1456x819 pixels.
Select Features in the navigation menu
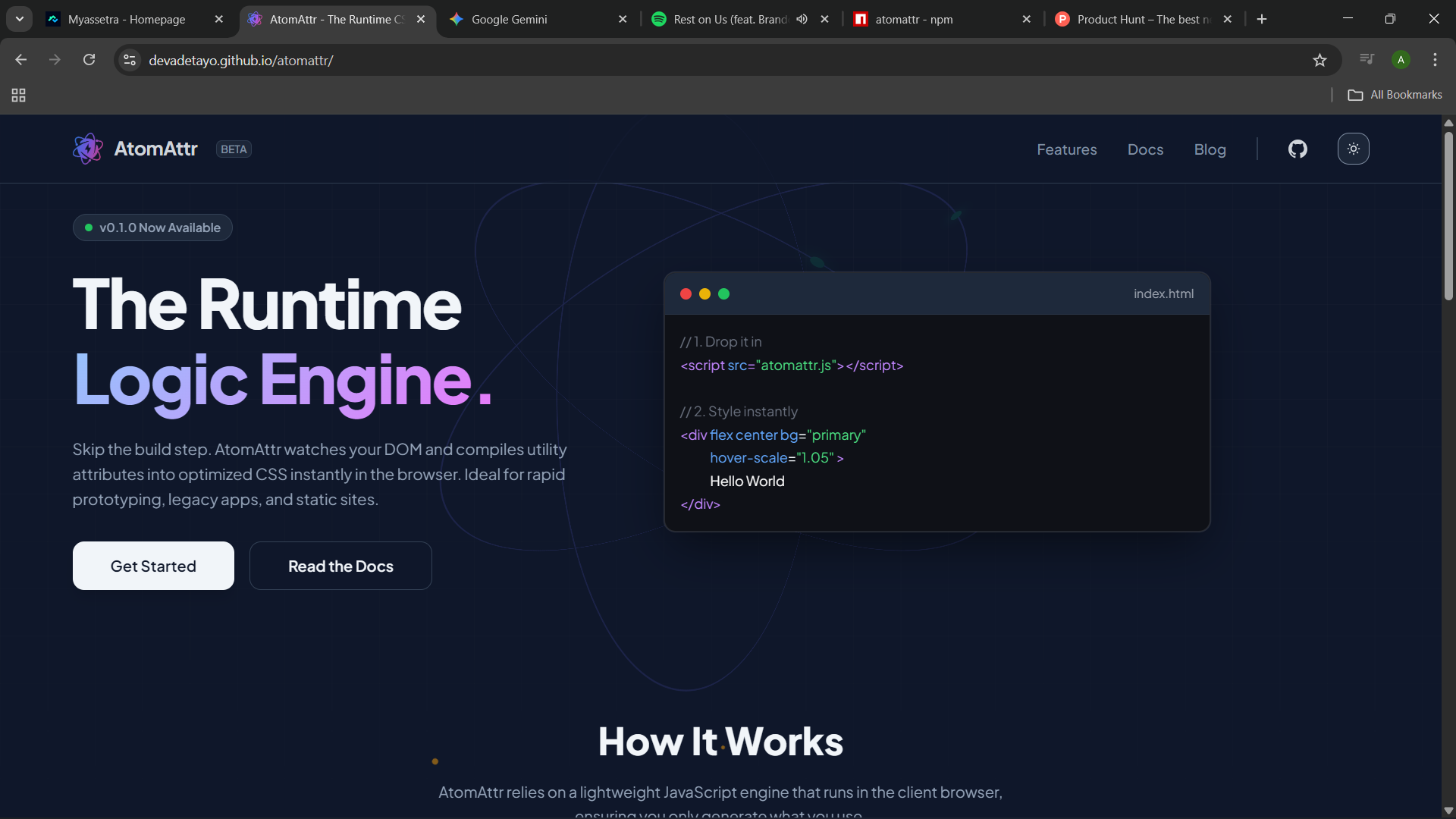pyautogui.click(x=1066, y=149)
